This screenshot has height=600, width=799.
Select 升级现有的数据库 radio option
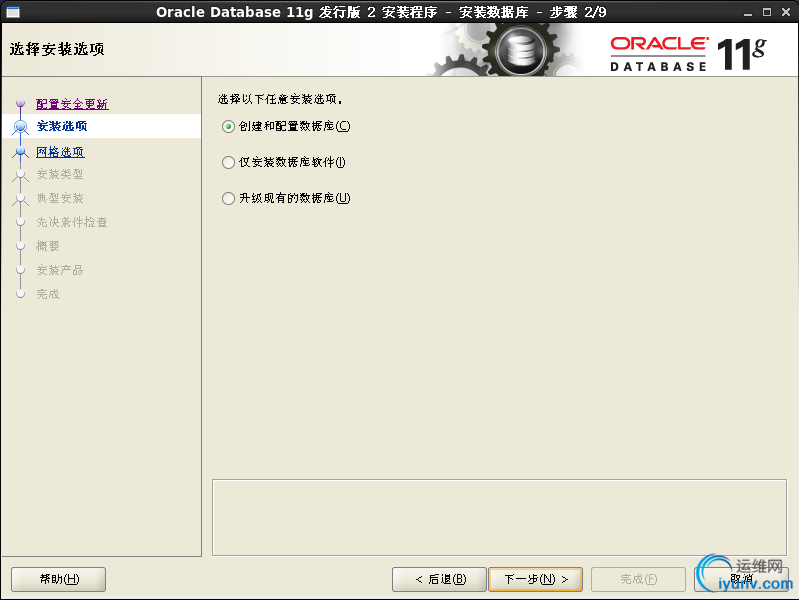(228, 198)
